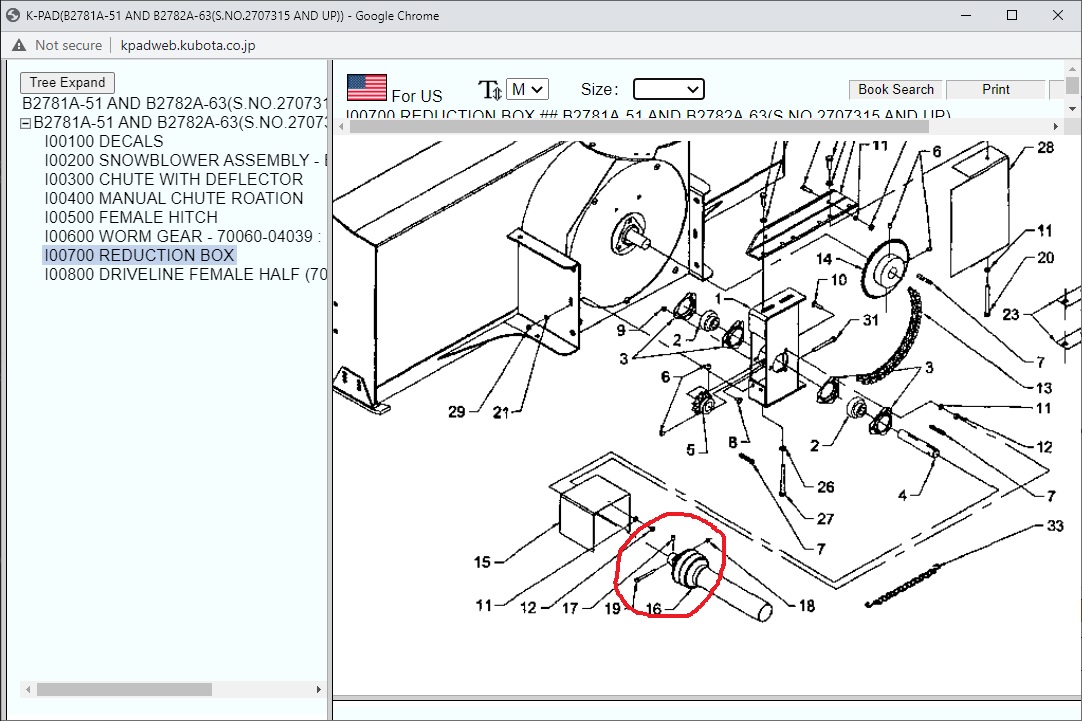Open the text size M dropdown
Image resolution: width=1082 pixels, height=721 pixels.
[526, 89]
